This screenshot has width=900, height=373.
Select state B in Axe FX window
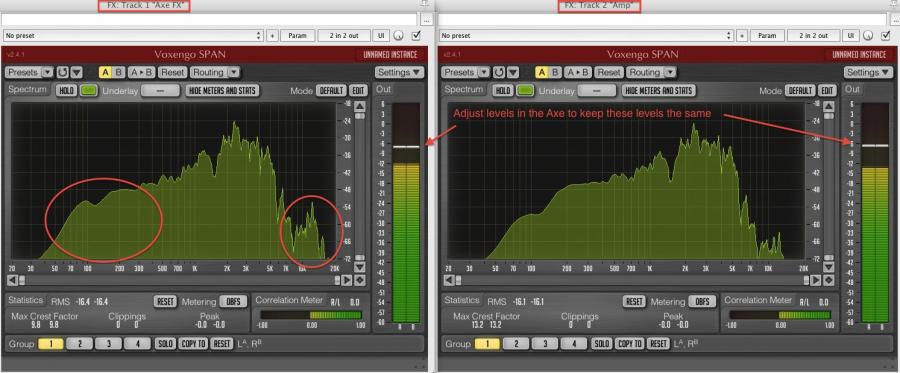click(x=119, y=72)
